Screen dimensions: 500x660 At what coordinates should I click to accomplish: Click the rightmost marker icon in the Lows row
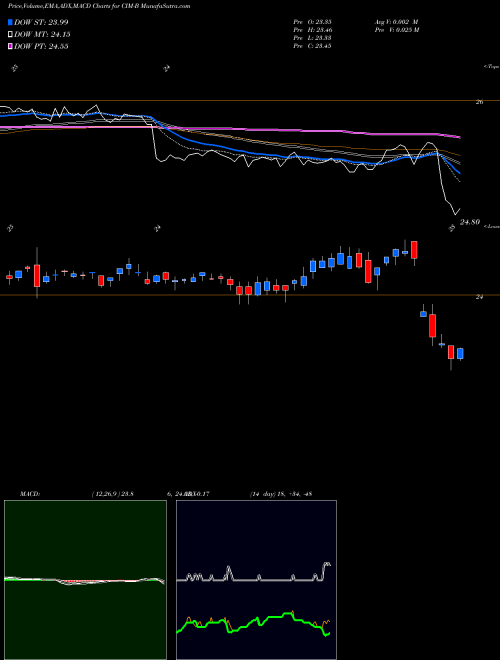click(452, 228)
